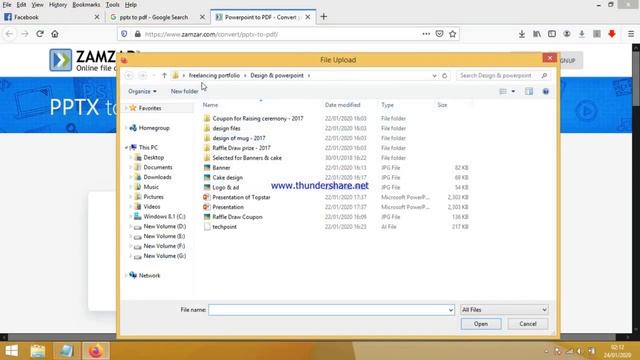The height and width of the screenshot is (360, 640).
Task: Toggle Firefox sidebar view icon
Action: click(x=552, y=34)
